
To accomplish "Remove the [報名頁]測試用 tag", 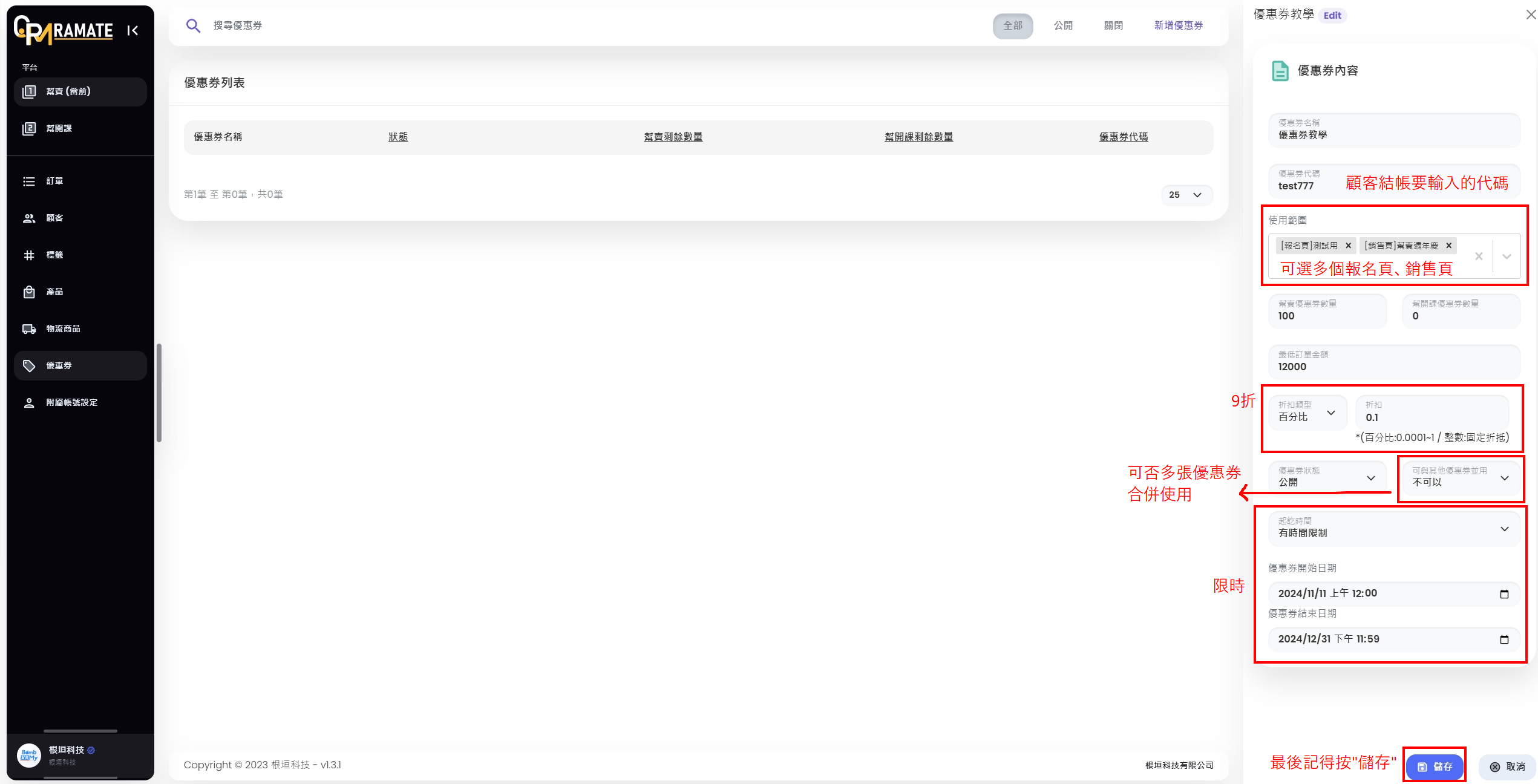I will (1348, 246).
